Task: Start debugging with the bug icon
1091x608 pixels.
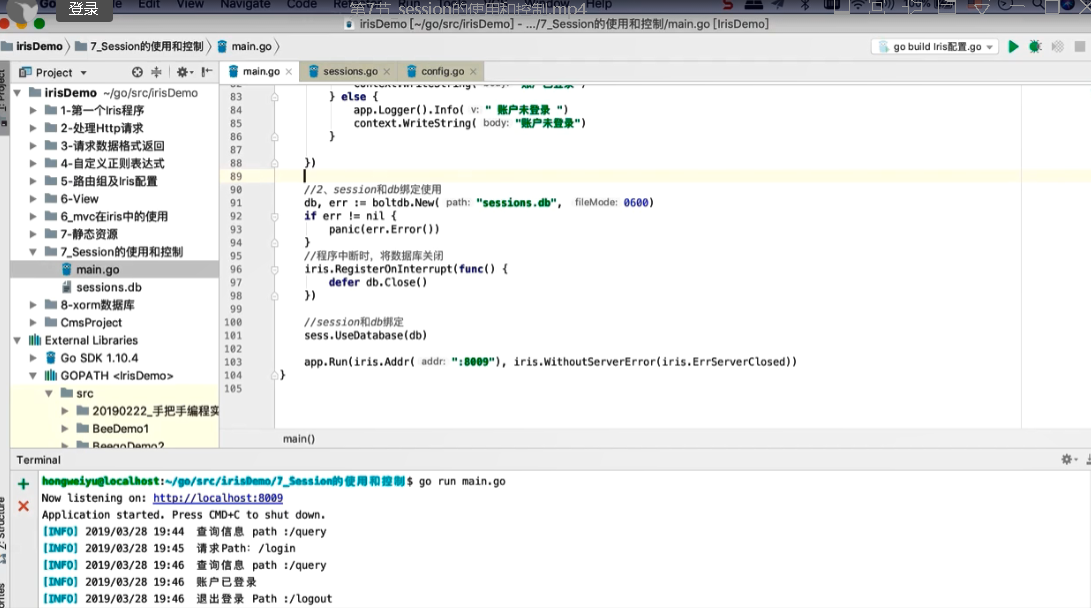Action: [x=1034, y=47]
